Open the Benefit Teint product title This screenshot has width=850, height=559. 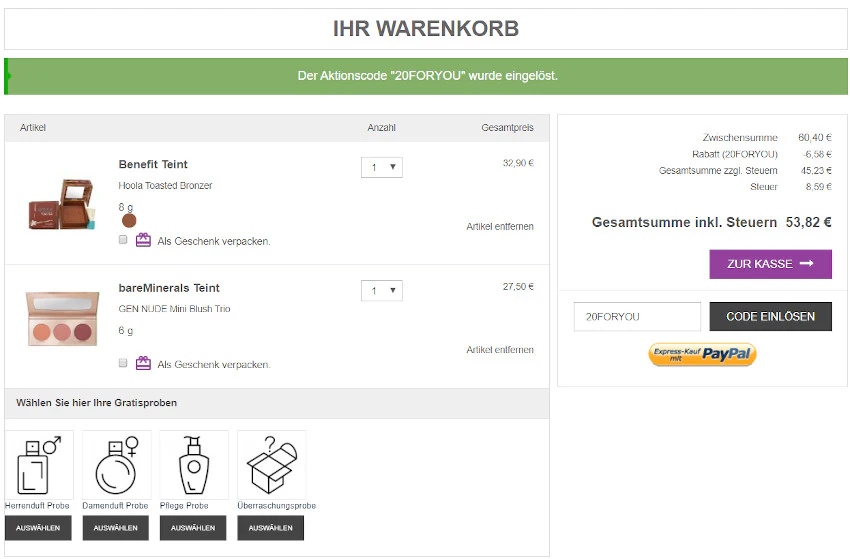pyautogui.click(x=153, y=164)
